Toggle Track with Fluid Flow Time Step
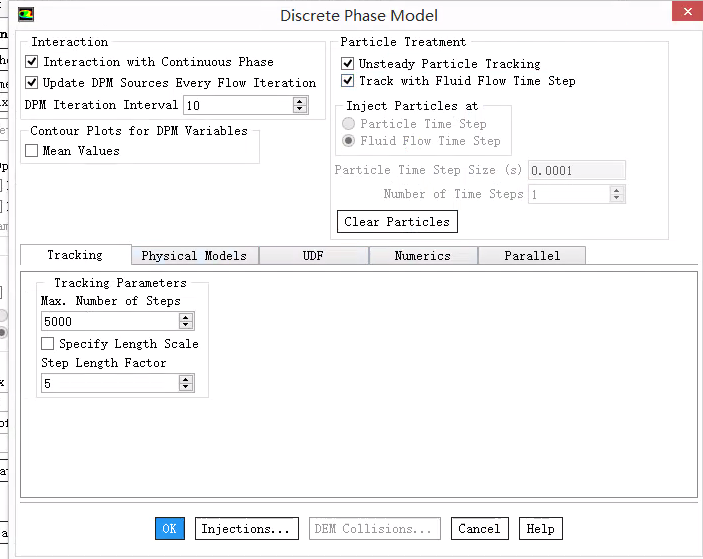703x559 pixels. (x=348, y=81)
